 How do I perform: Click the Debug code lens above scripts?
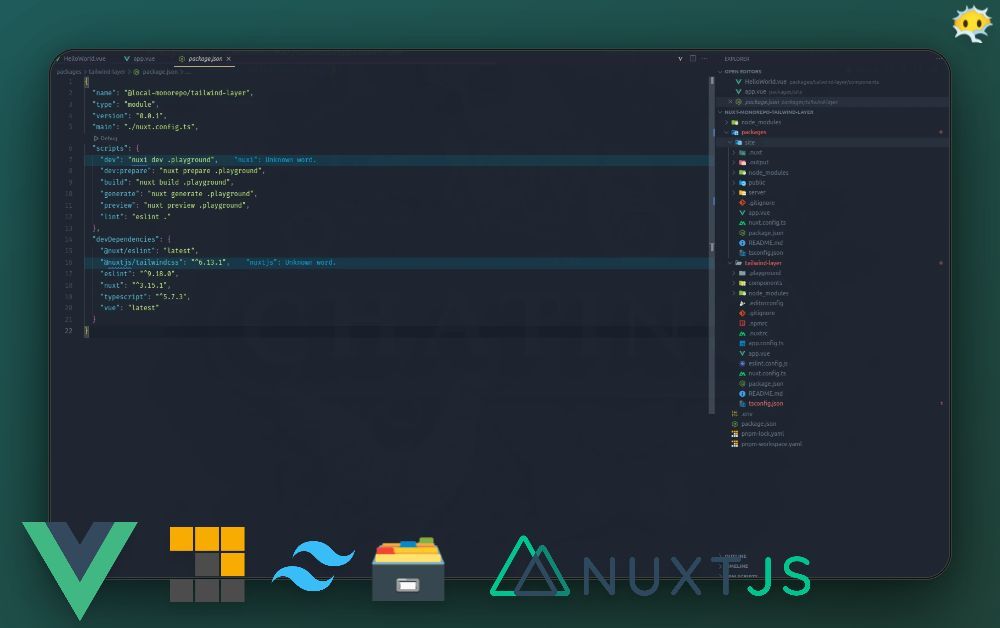click(105, 138)
